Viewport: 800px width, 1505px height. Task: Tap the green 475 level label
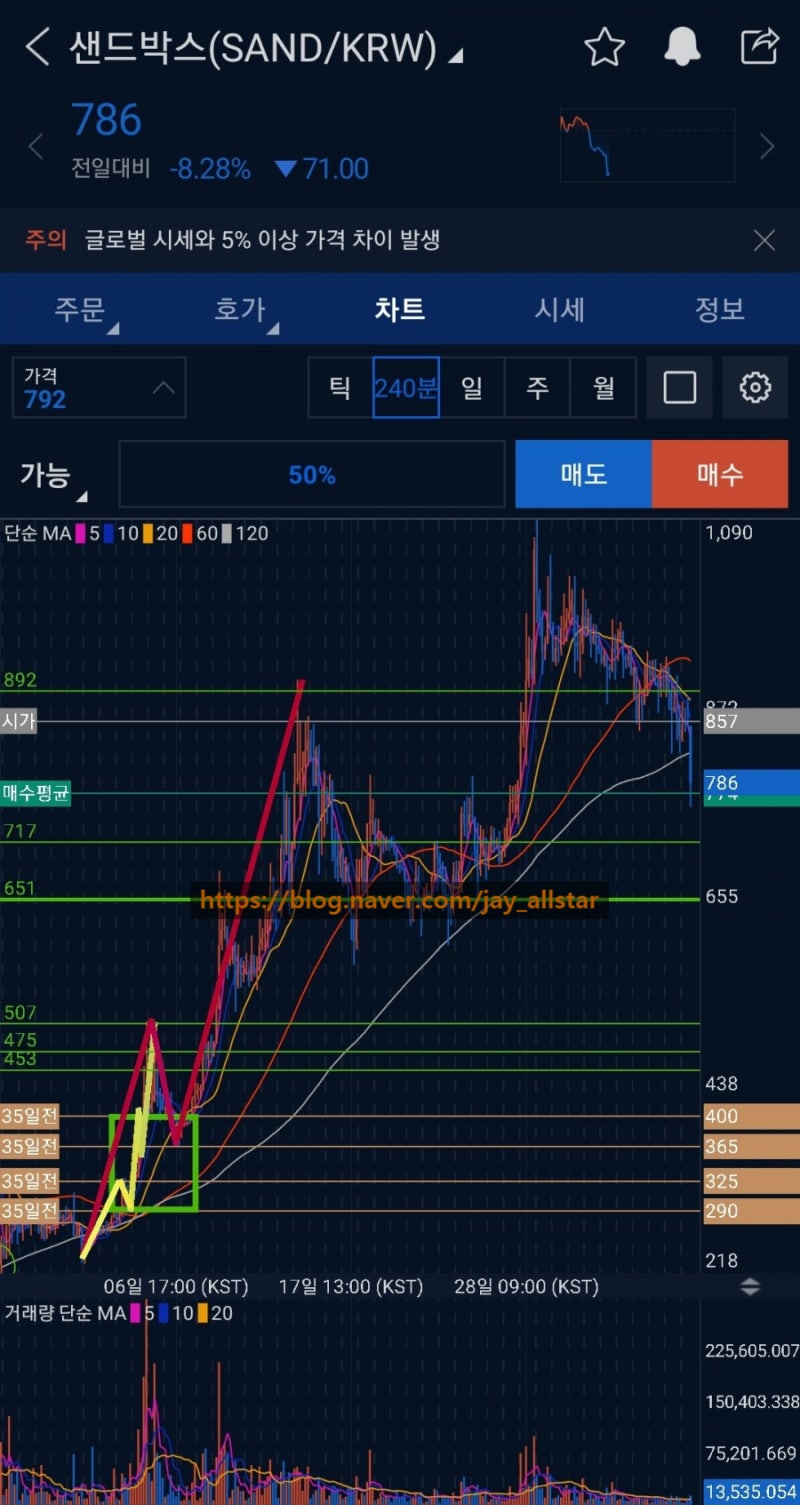click(20, 1040)
